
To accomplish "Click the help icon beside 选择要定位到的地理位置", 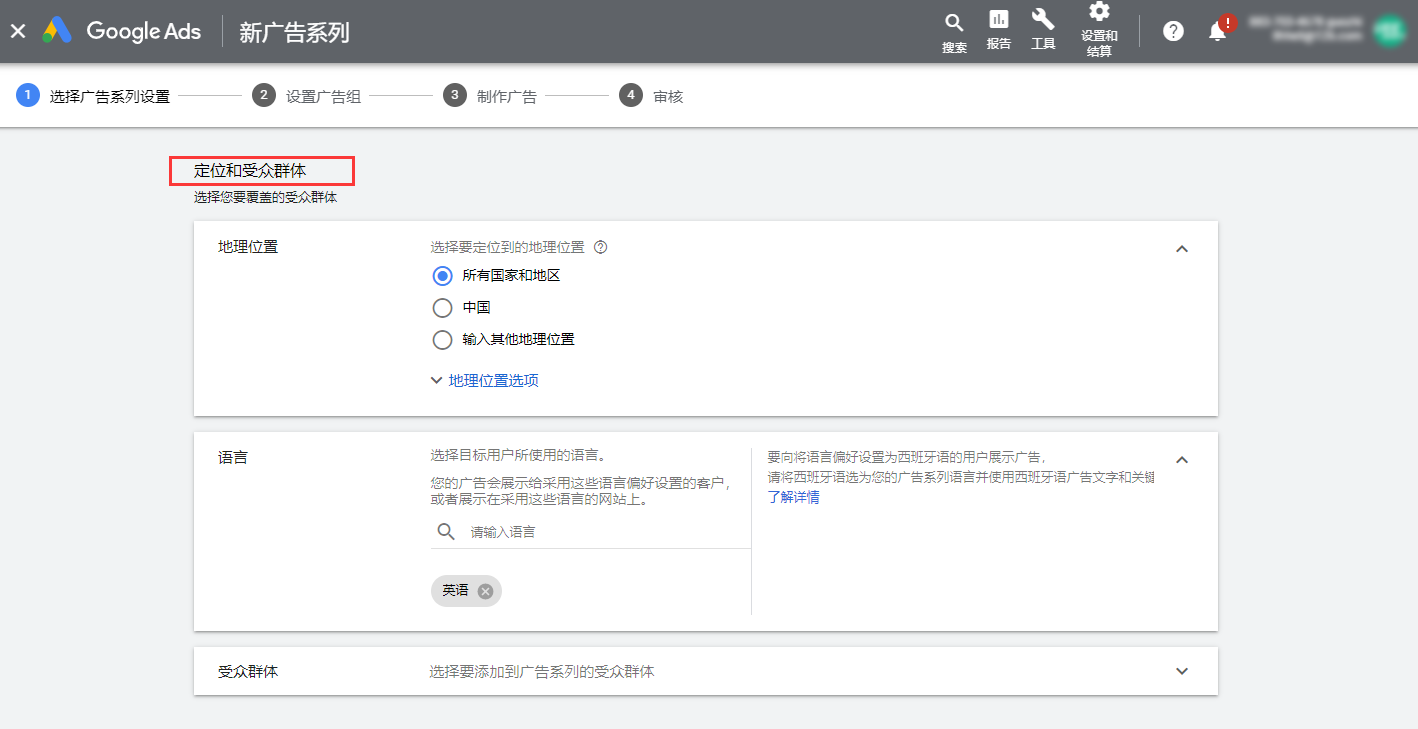I will coord(601,247).
